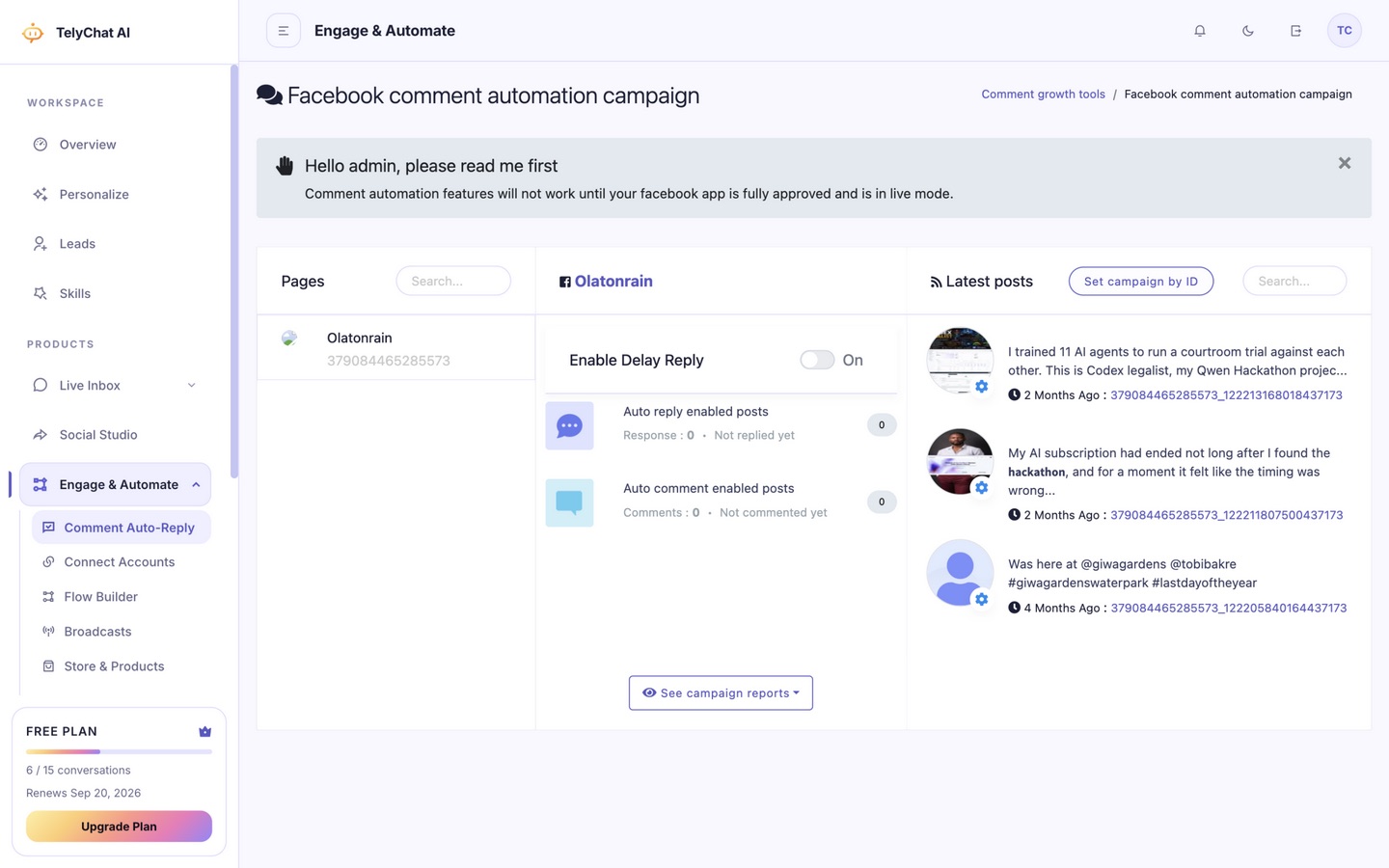
Task: Select the Olatonrain page in Pages list
Action: [395, 348]
